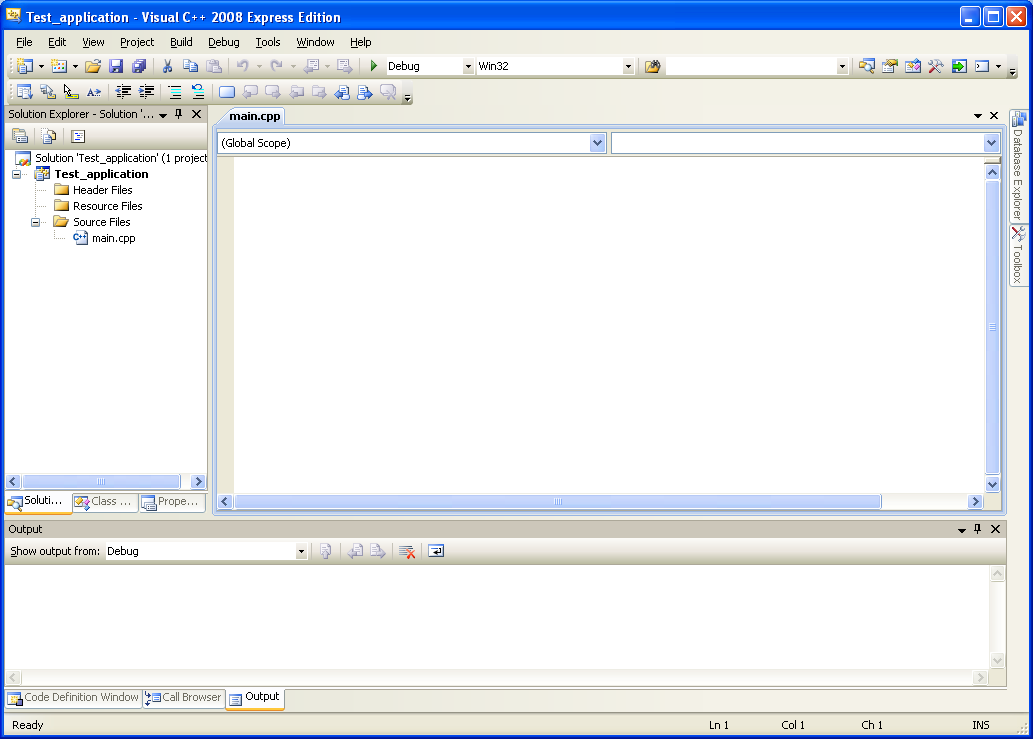The image size is (1033, 739).
Task: Click the Find in Files folder icon
Action: [x=652, y=66]
